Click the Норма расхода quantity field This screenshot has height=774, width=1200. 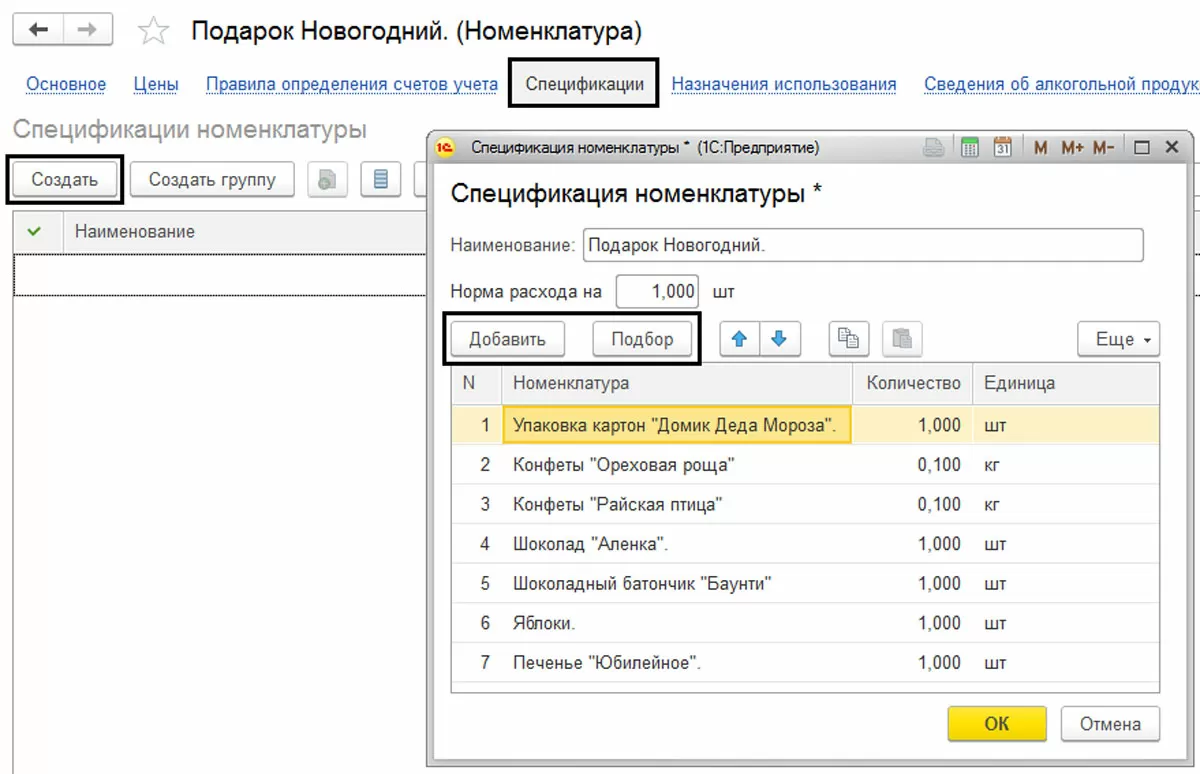point(658,292)
